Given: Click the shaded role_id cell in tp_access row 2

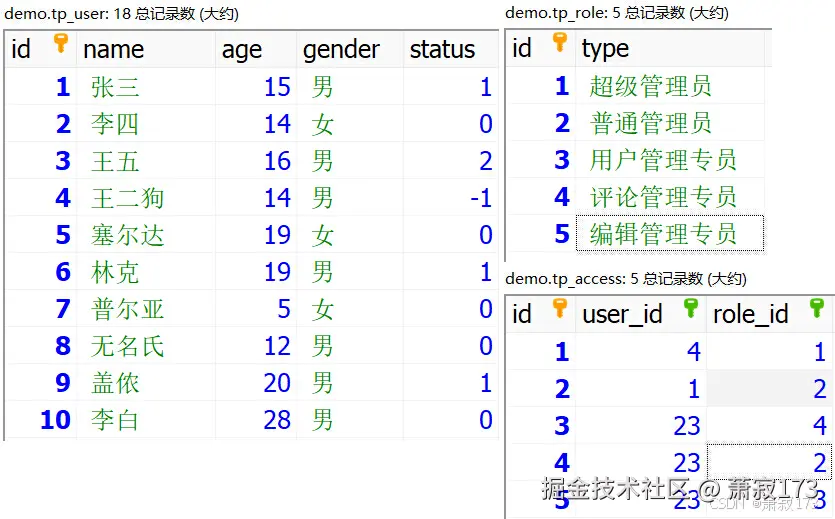Looking at the screenshot, I should (770, 389).
